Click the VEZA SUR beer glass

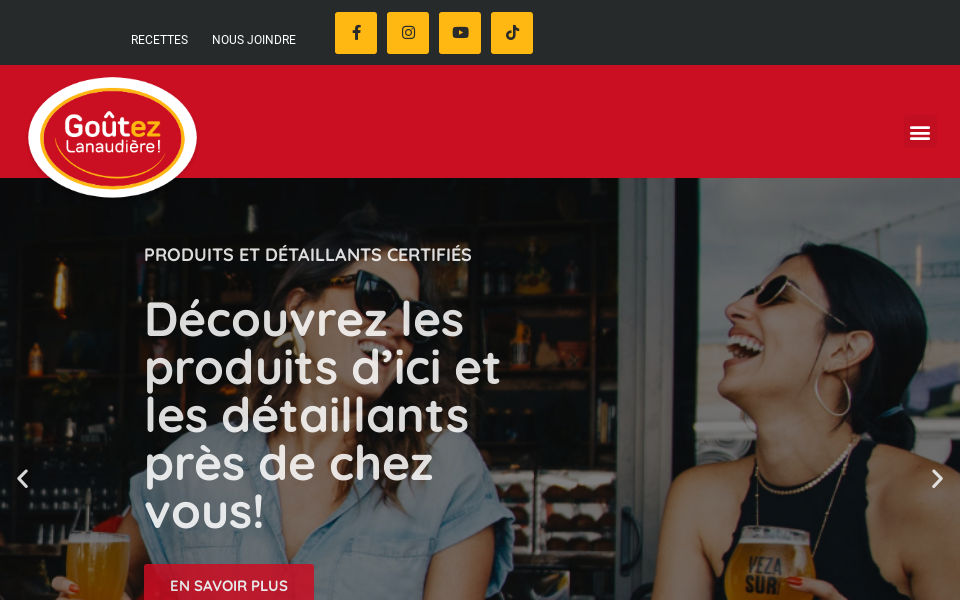770,563
